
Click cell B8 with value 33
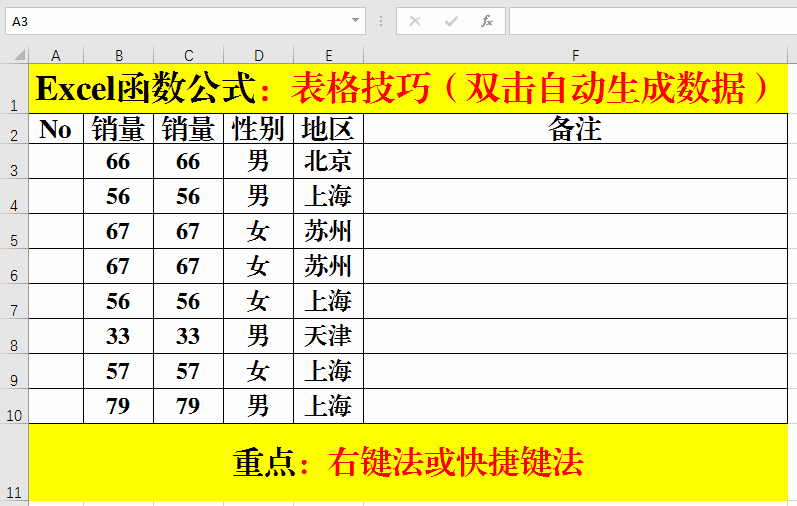click(118, 336)
